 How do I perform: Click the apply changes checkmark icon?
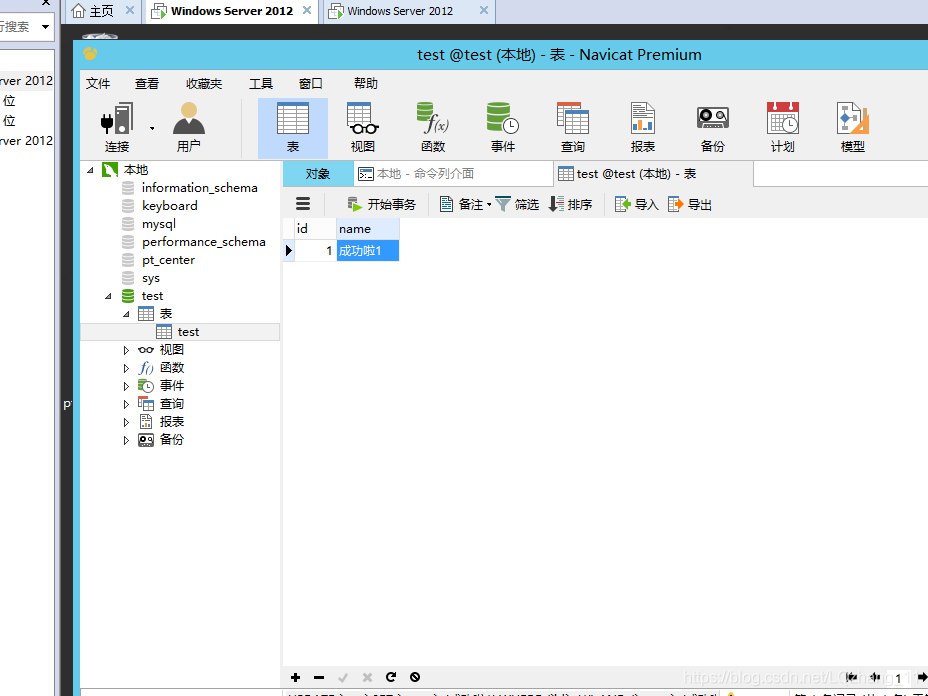point(343,677)
